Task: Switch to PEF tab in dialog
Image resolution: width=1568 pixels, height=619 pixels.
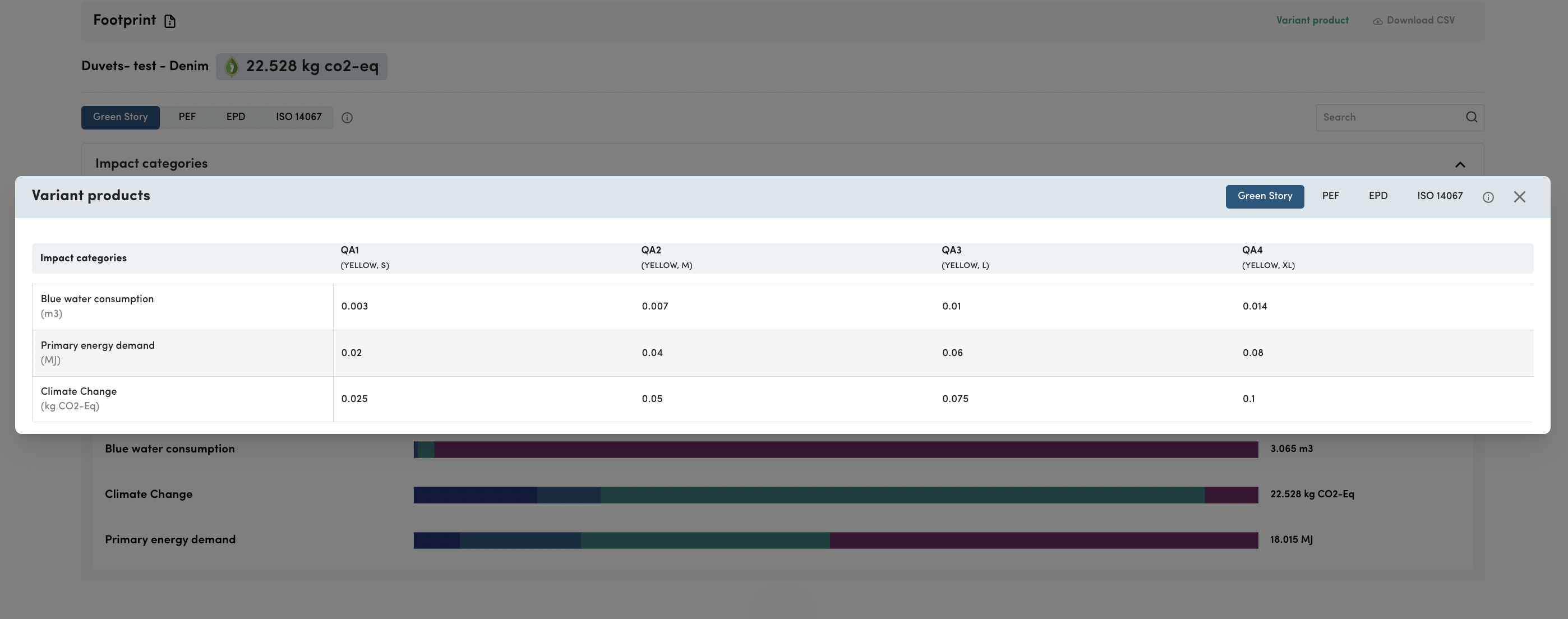Action: pos(1330,197)
